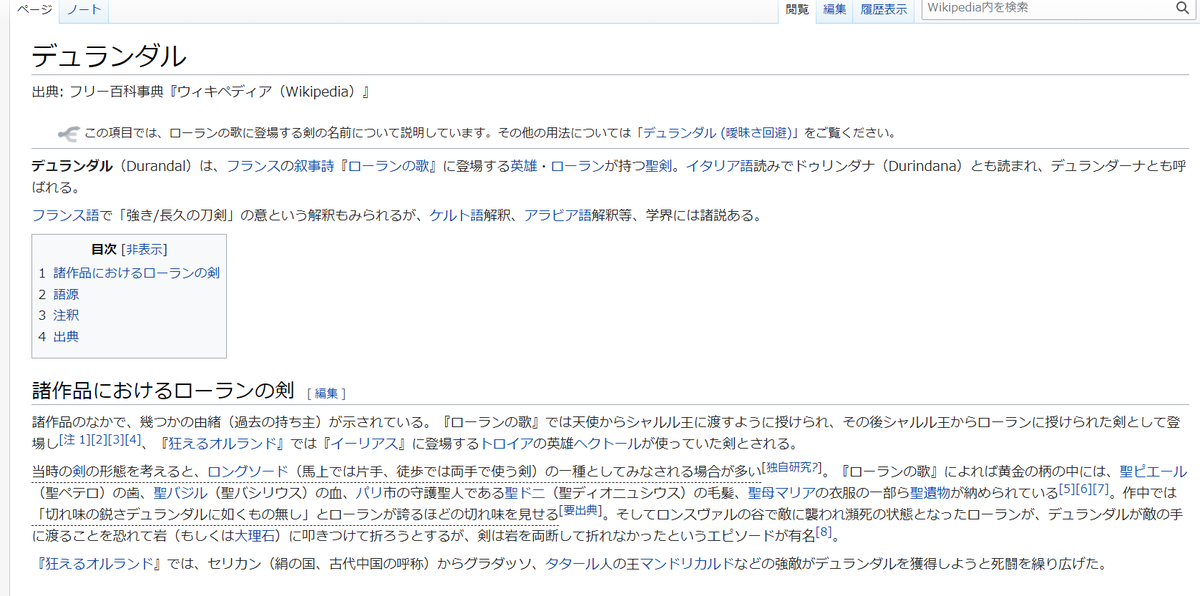The width and height of the screenshot is (1200, 596).
Task: Click the デュランダル page title heading
Action: (109, 56)
